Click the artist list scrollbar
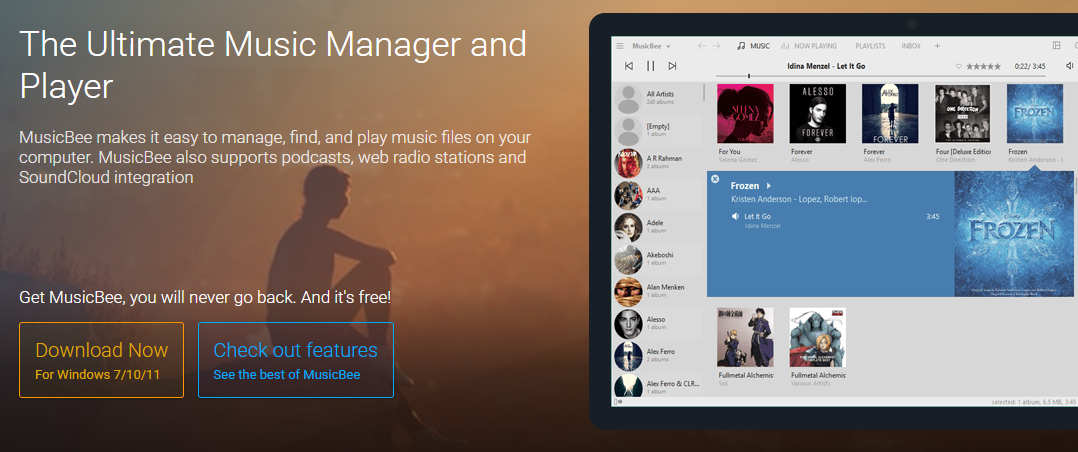 pos(704,92)
